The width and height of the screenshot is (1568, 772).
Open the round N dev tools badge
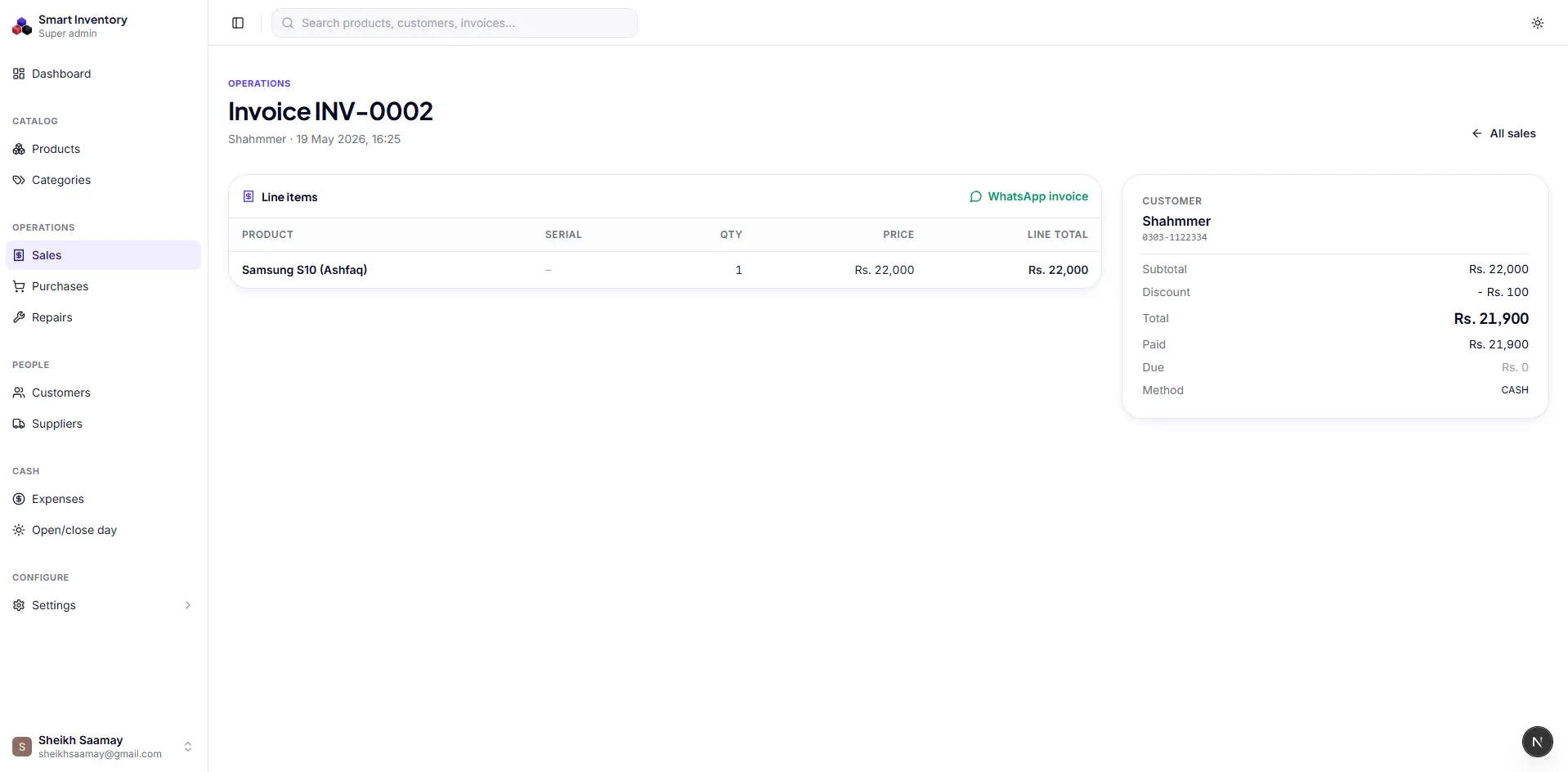[x=1537, y=742]
